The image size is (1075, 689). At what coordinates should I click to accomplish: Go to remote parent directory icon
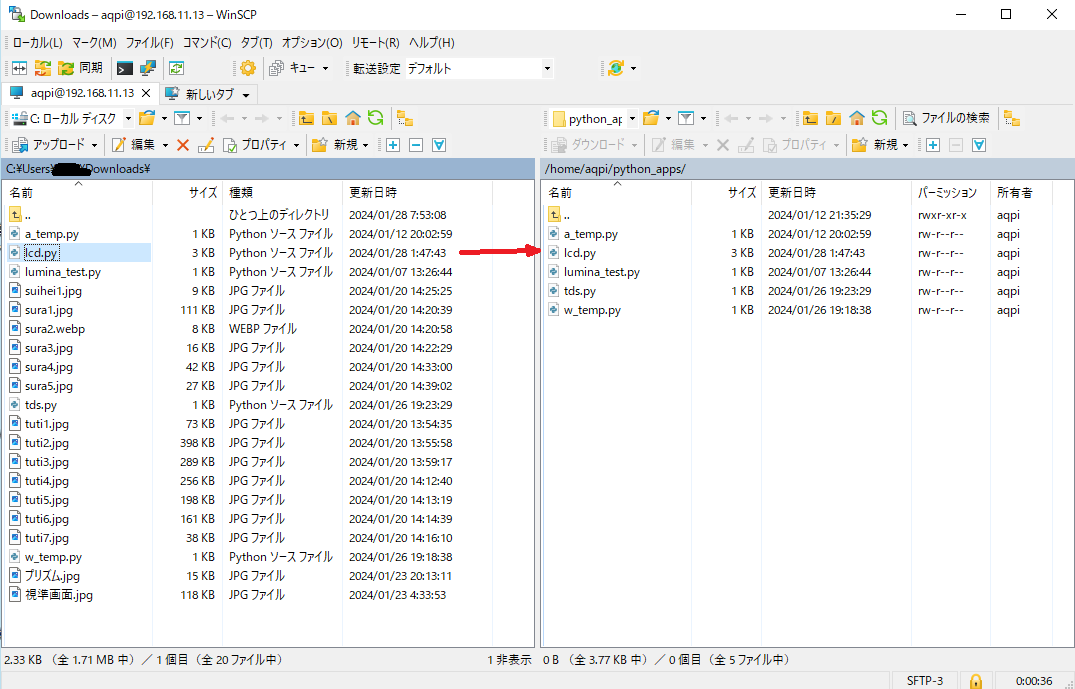pyautogui.click(x=810, y=119)
